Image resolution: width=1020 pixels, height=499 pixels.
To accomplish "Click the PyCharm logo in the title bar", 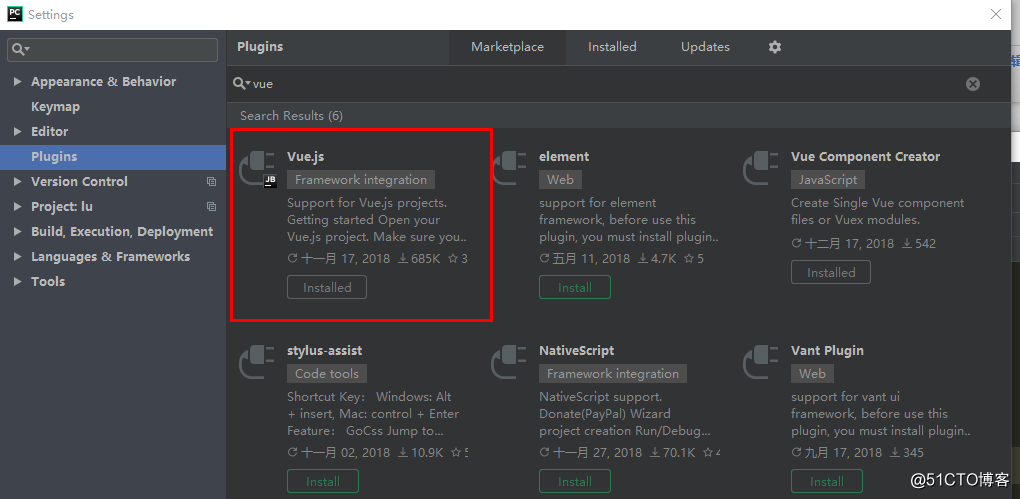I will 15,14.
